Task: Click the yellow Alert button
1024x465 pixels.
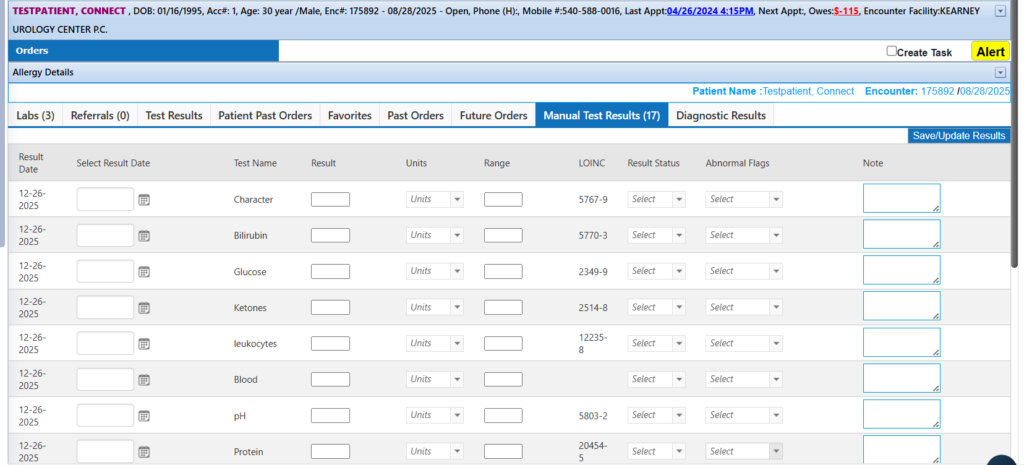Action: click(x=990, y=52)
